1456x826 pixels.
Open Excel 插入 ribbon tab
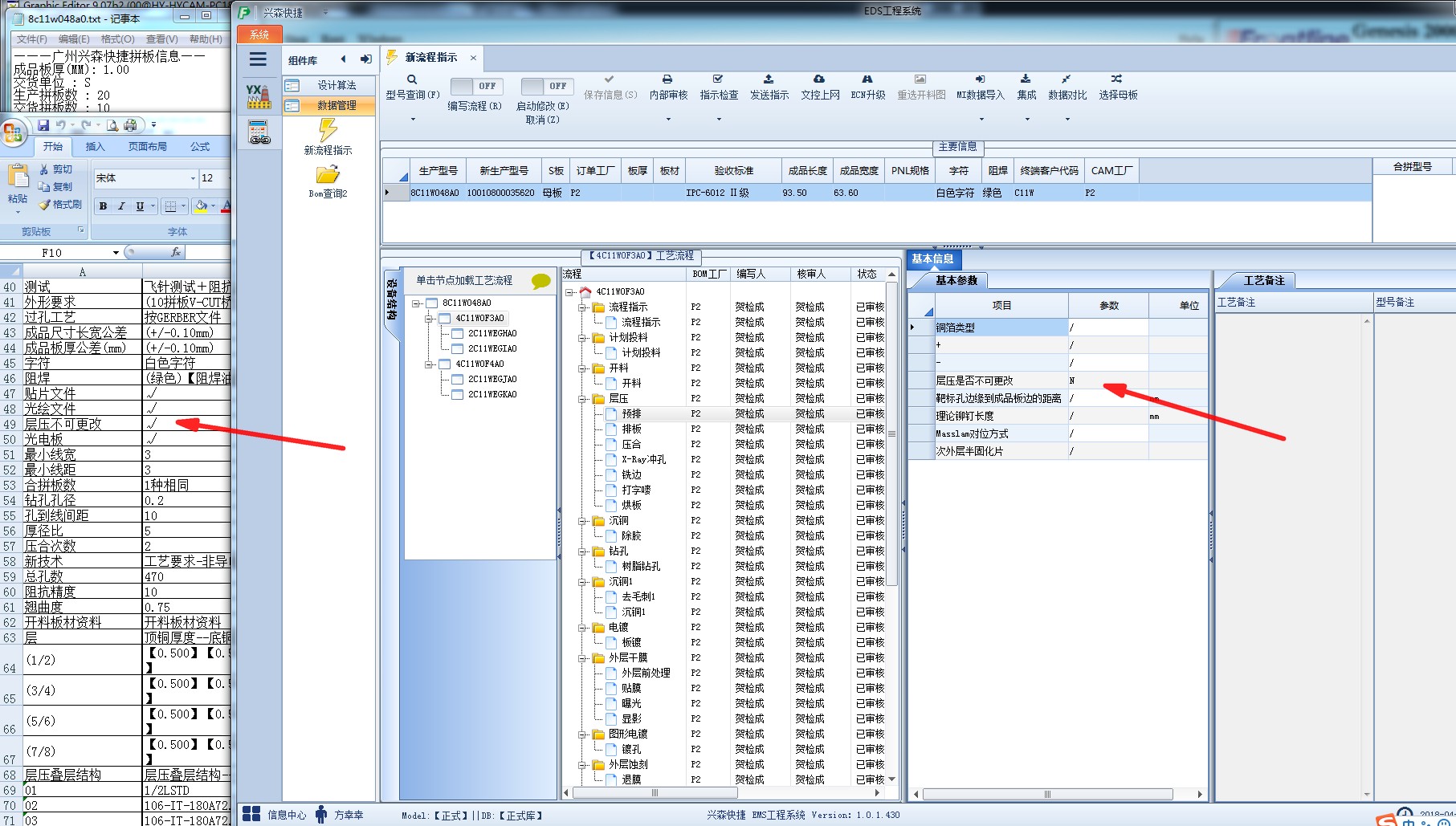[x=95, y=146]
